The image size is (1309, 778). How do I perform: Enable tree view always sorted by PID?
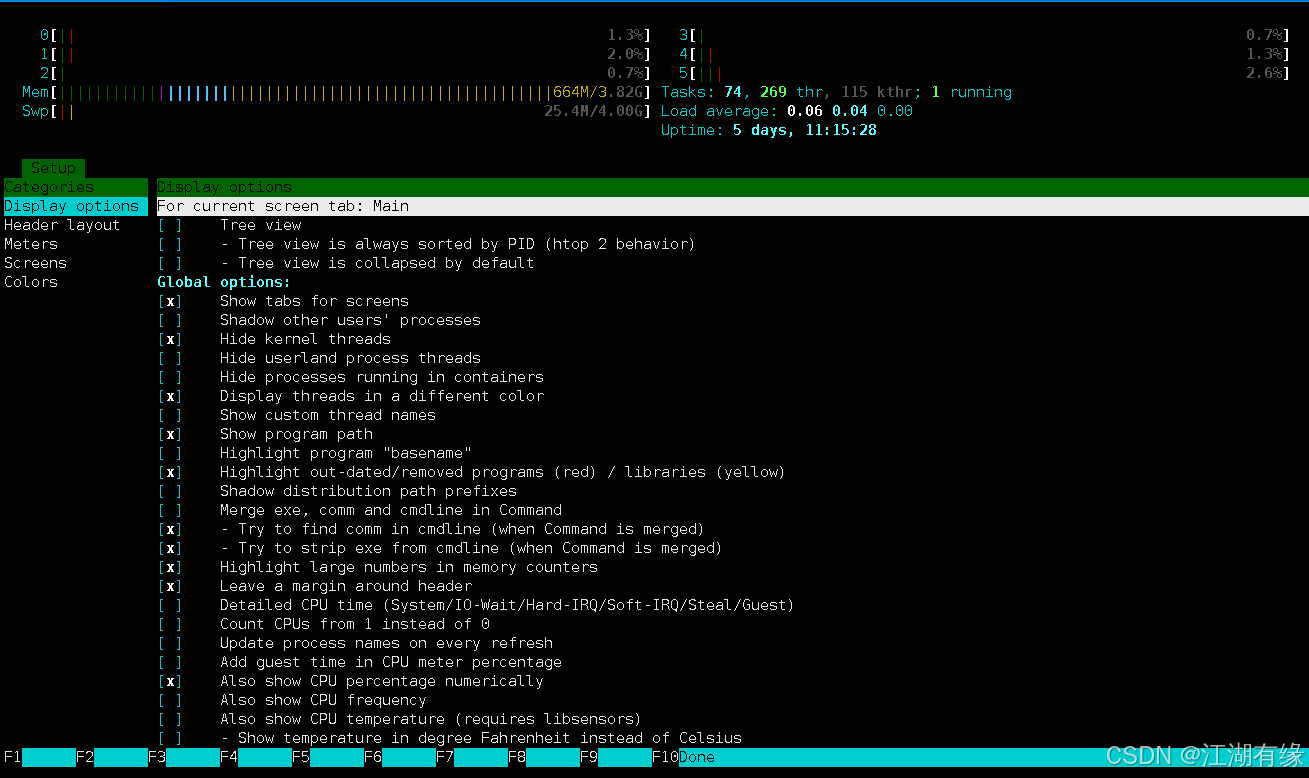coord(170,244)
